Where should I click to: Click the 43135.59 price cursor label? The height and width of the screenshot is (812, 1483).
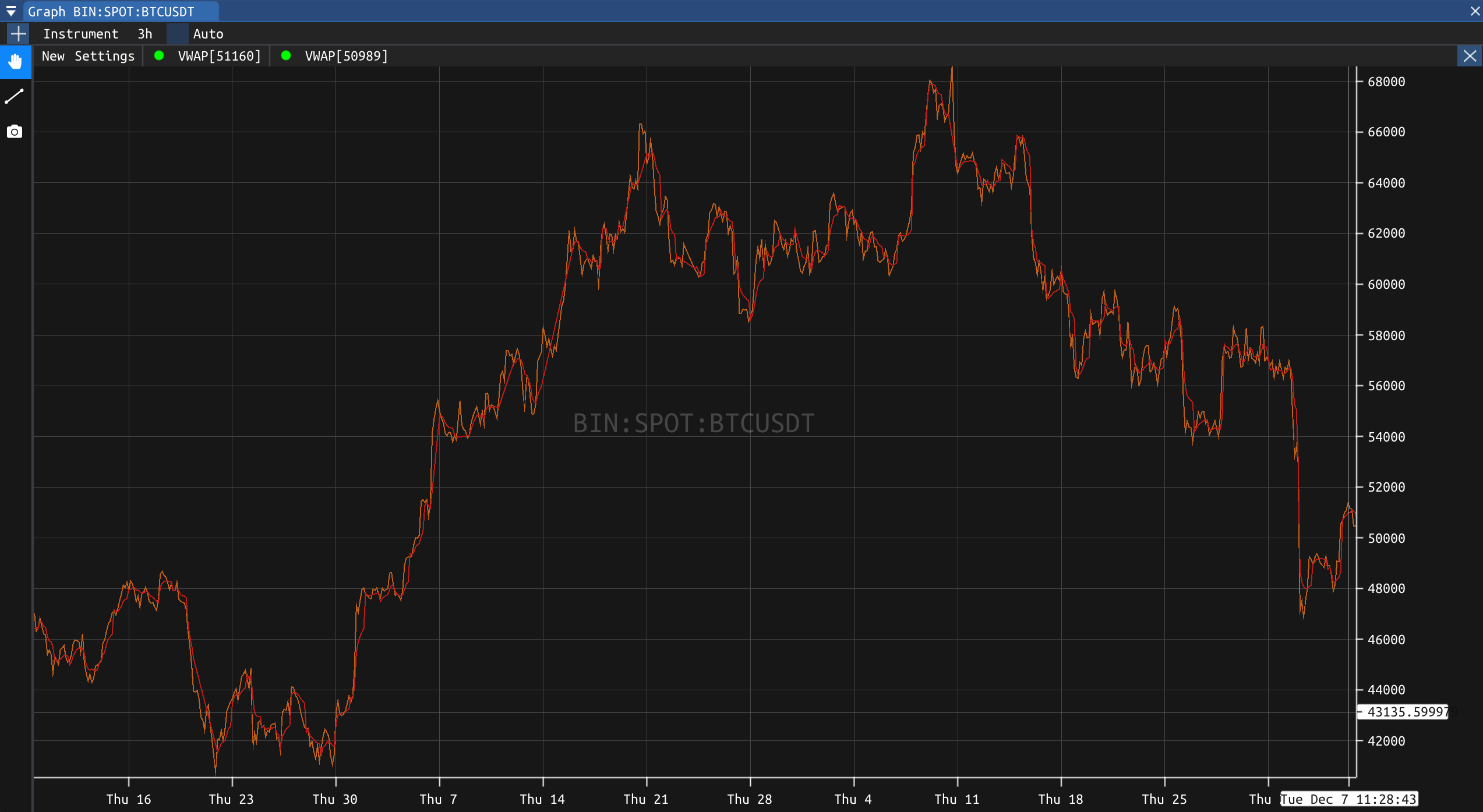coord(1403,712)
